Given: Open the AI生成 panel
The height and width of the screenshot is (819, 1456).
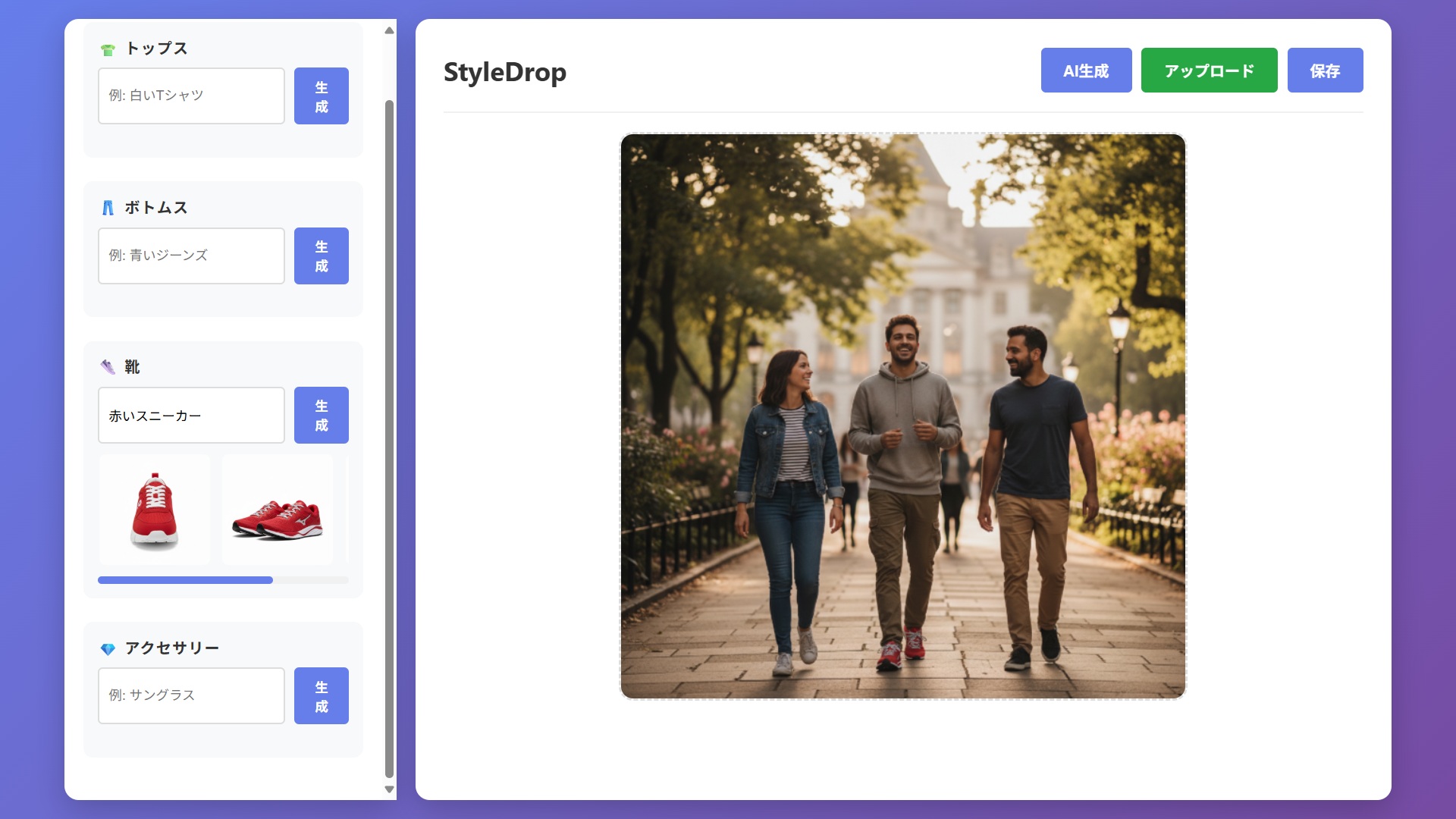Looking at the screenshot, I should click(1086, 70).
